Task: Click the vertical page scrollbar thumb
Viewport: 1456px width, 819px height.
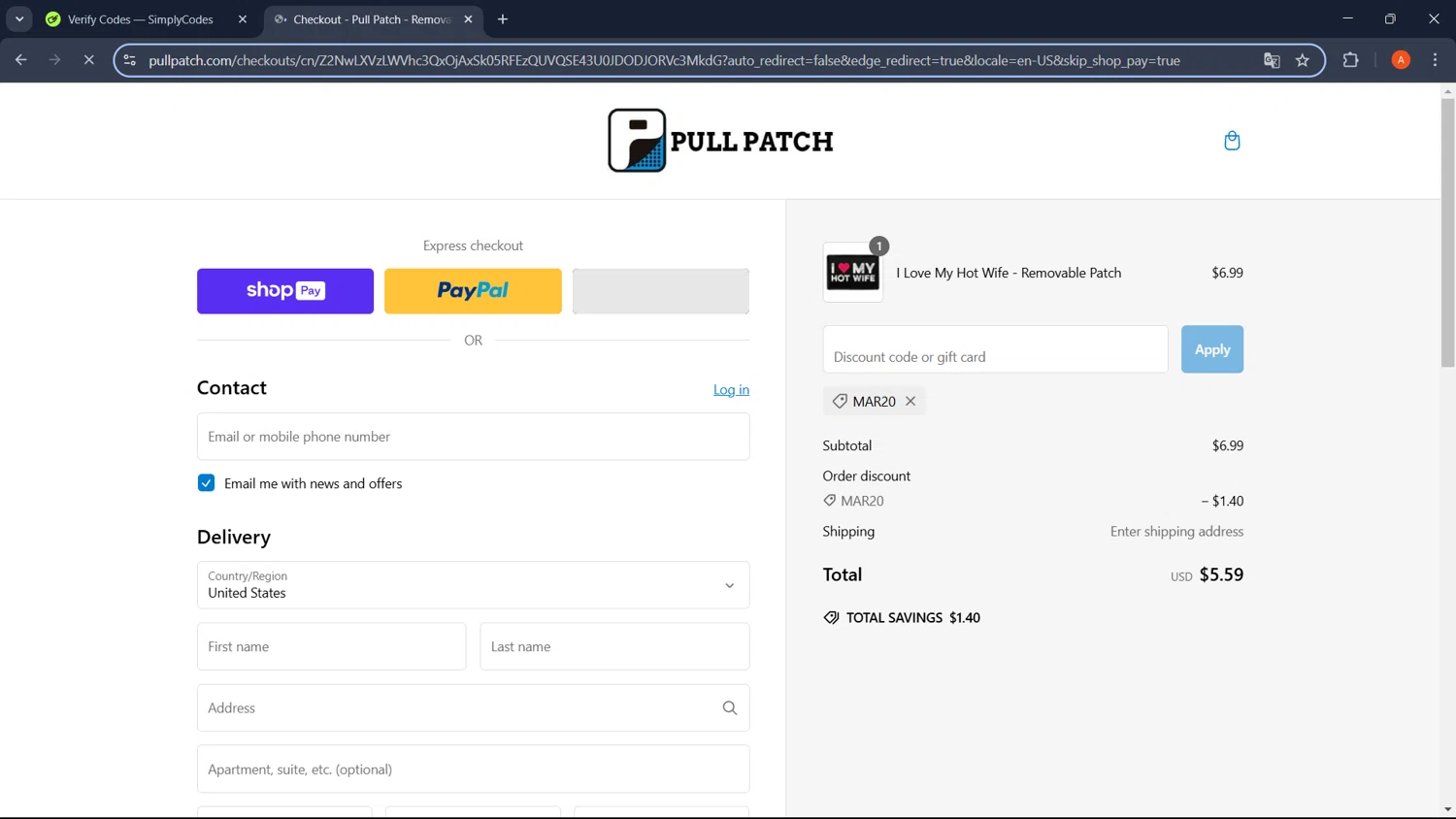Action: (1447, 233)
